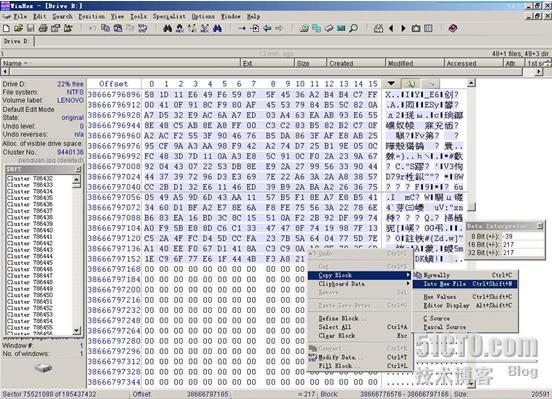
Task: Sort by the Accessed column header
Action: (473, 63)
